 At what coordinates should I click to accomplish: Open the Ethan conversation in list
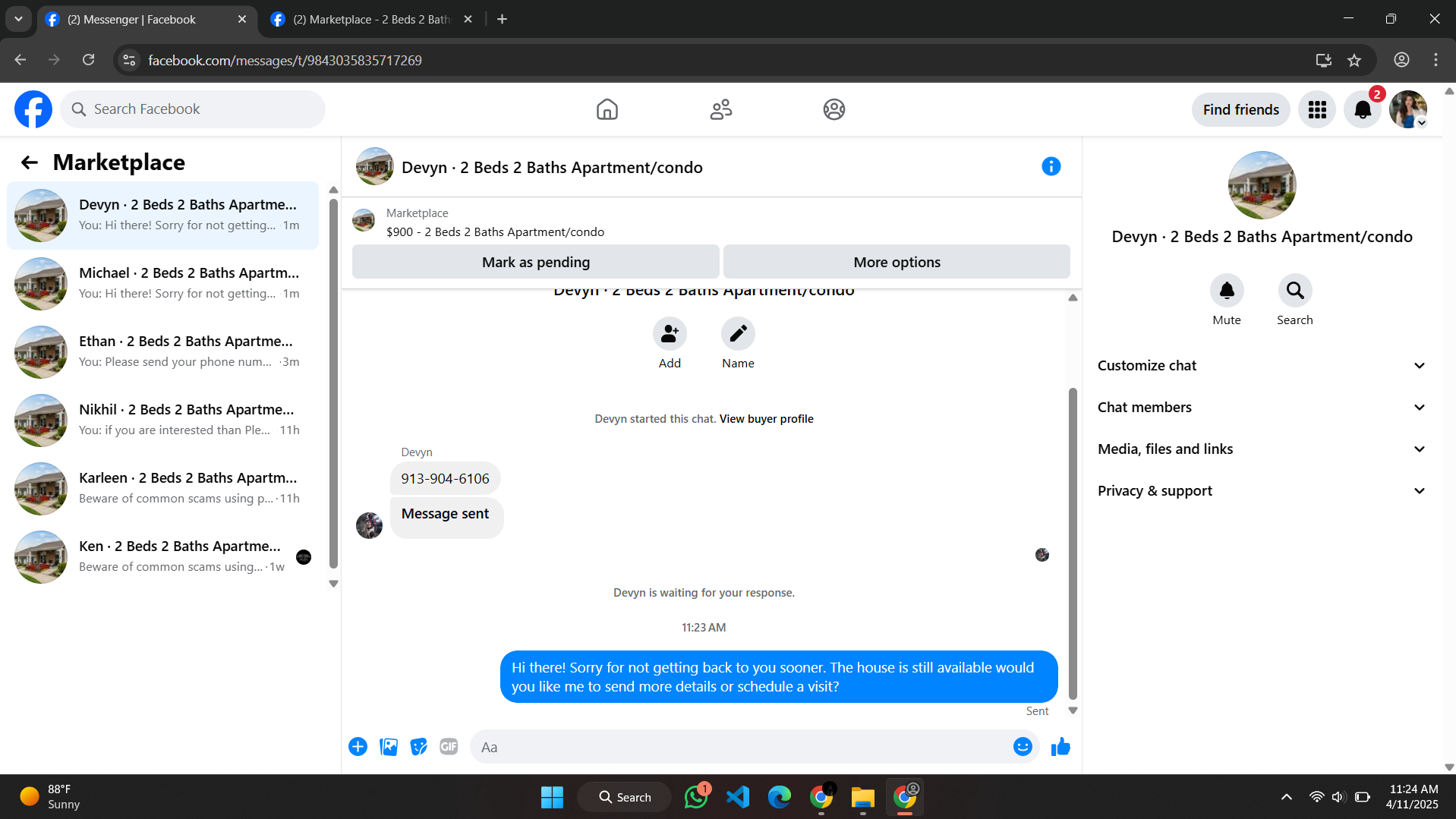[163, 352]
